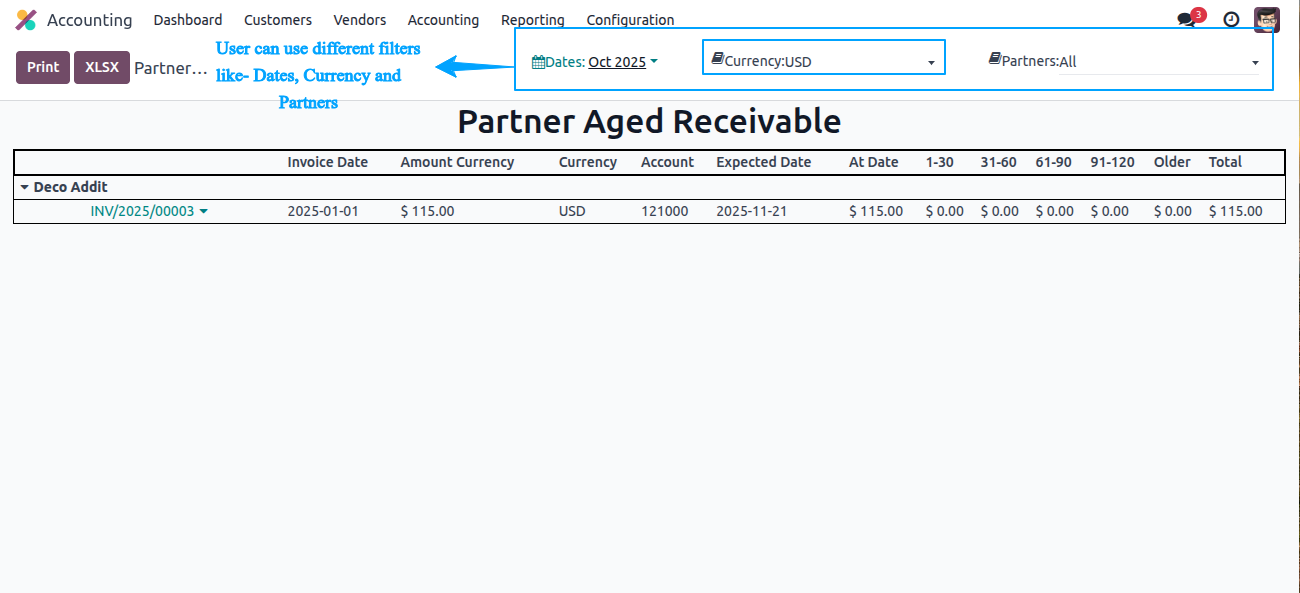Click the $ 115.00 Total cell
The image size is (1300, 593).
pyautogui.click(x=1236, y=212)
